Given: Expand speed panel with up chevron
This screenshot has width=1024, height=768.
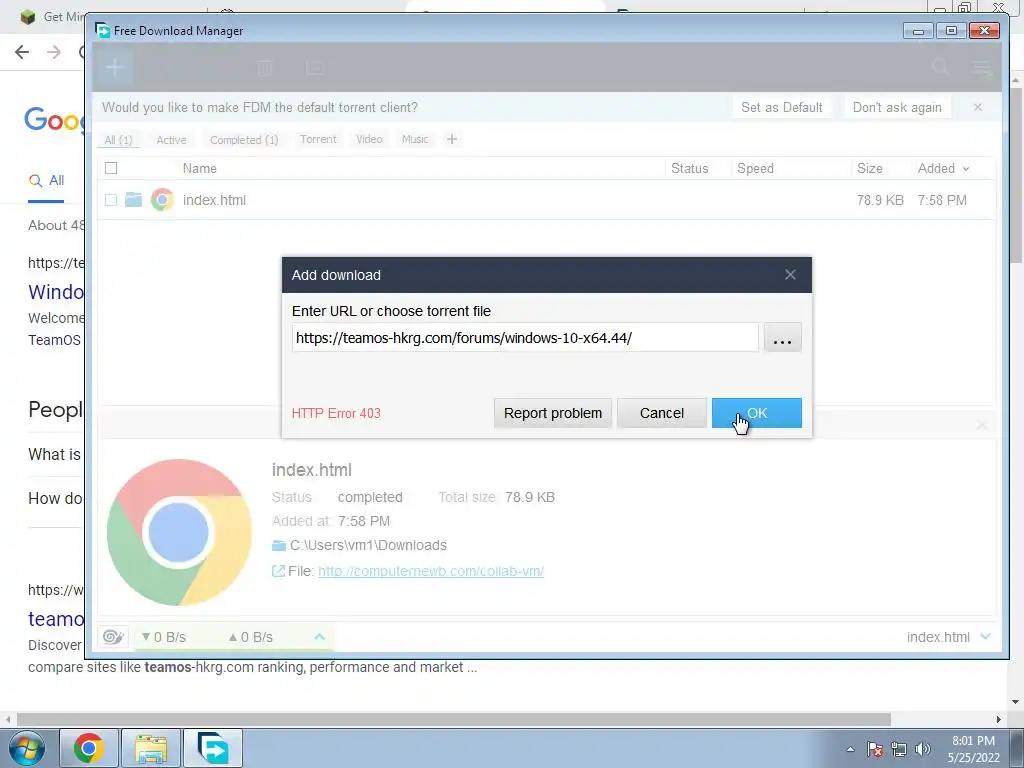Looking at the screenshot, I should 319,636.
